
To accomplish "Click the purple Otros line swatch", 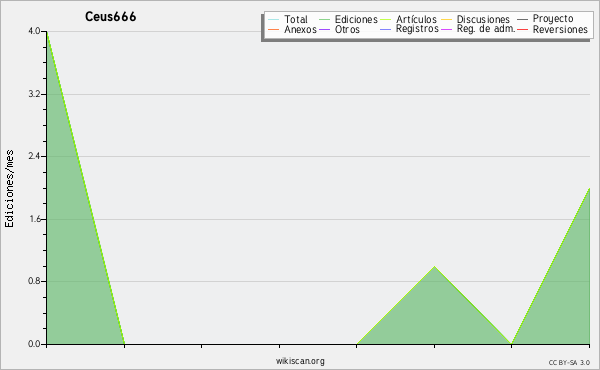I will coord(324,30).
